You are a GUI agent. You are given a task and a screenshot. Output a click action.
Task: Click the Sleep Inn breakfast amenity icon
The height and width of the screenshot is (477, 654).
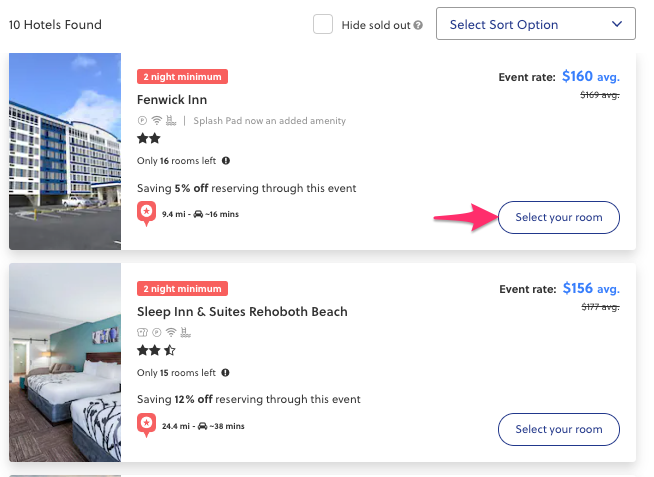[142, 332]
